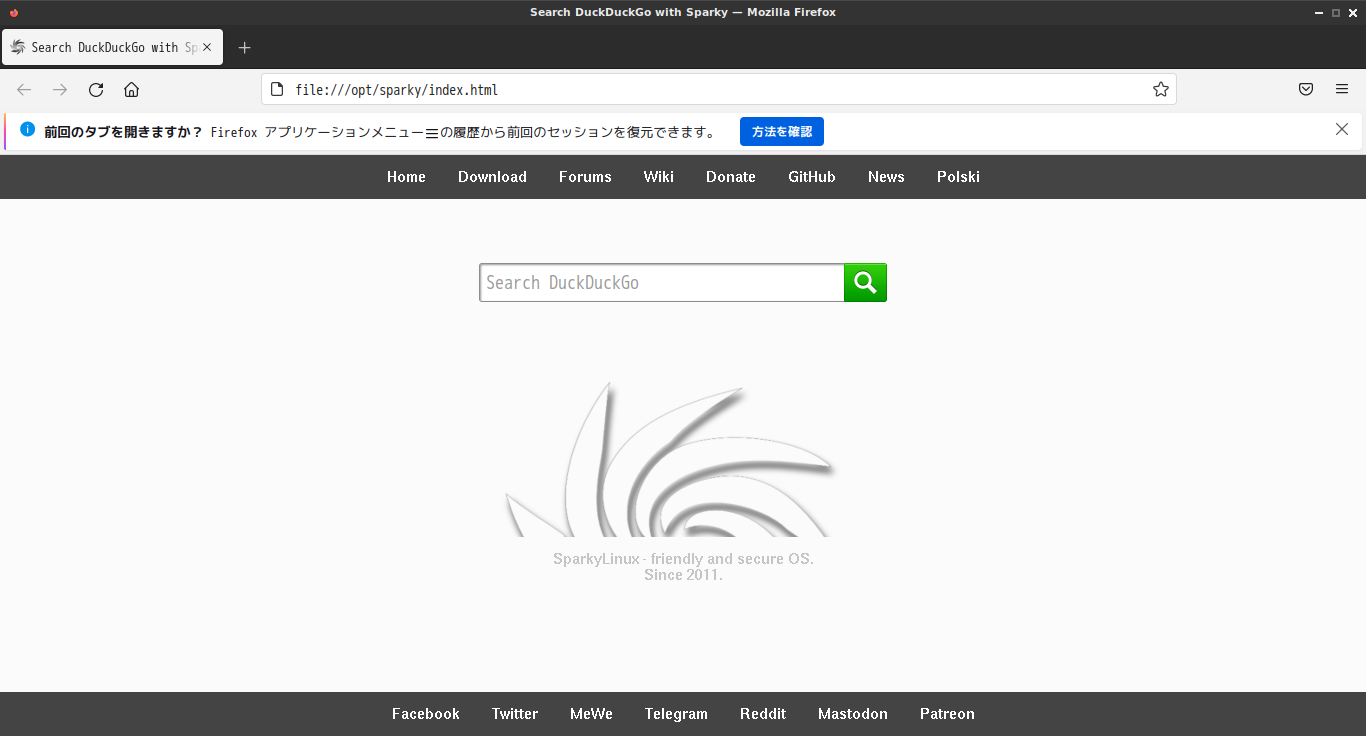
Task: Minimize the Firefox window
Action: [1320, 12]
